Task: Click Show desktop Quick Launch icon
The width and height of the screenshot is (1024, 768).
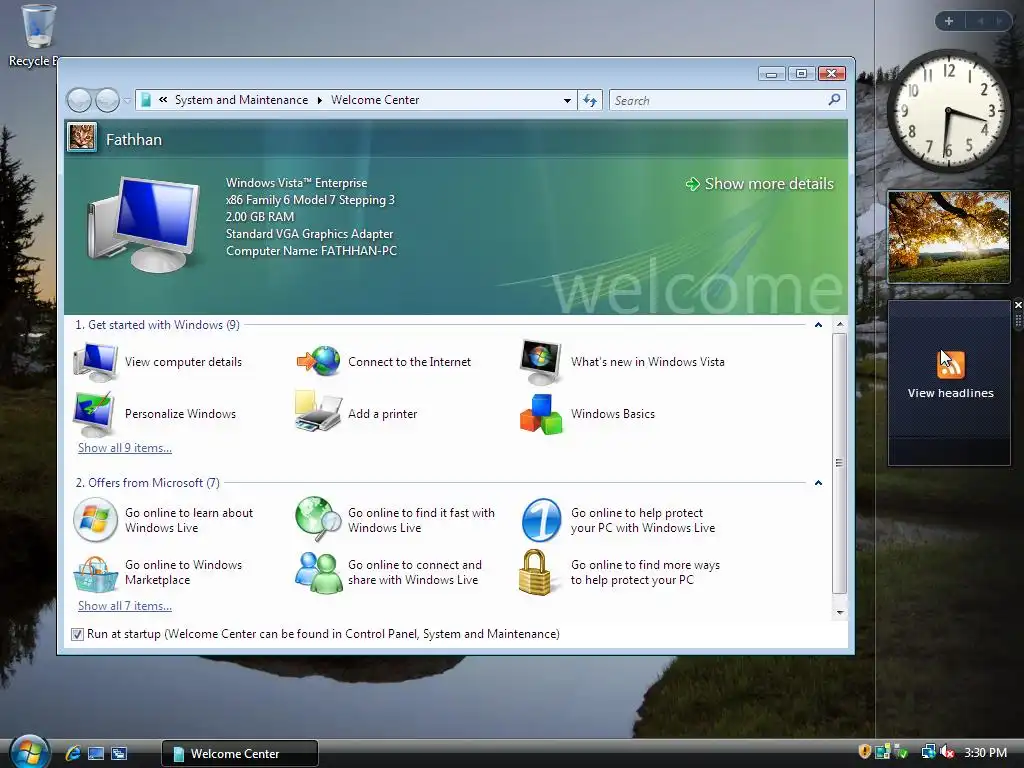Action: [x=96, y=754]
